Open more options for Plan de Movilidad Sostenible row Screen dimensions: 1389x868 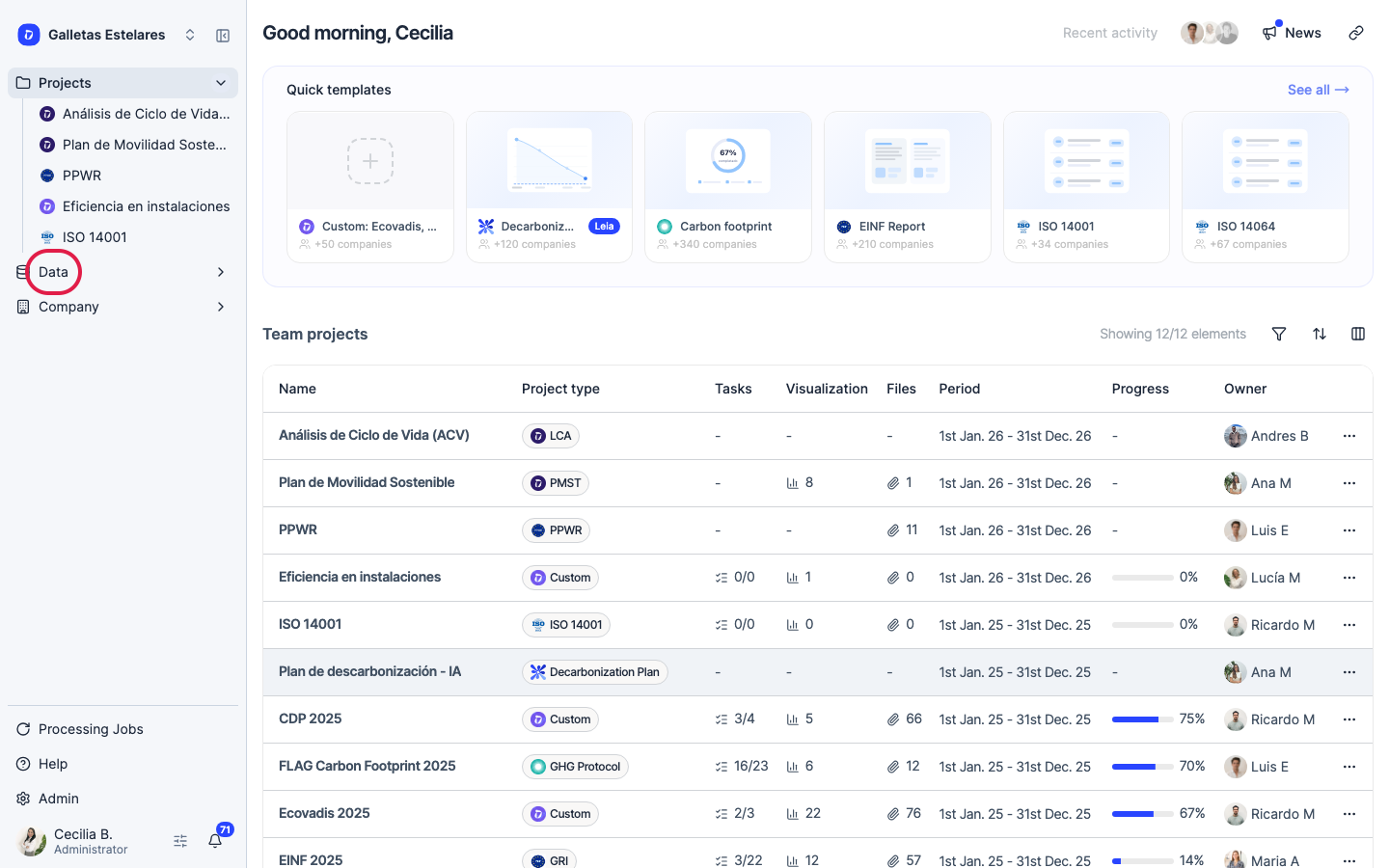click(1349, 483)
